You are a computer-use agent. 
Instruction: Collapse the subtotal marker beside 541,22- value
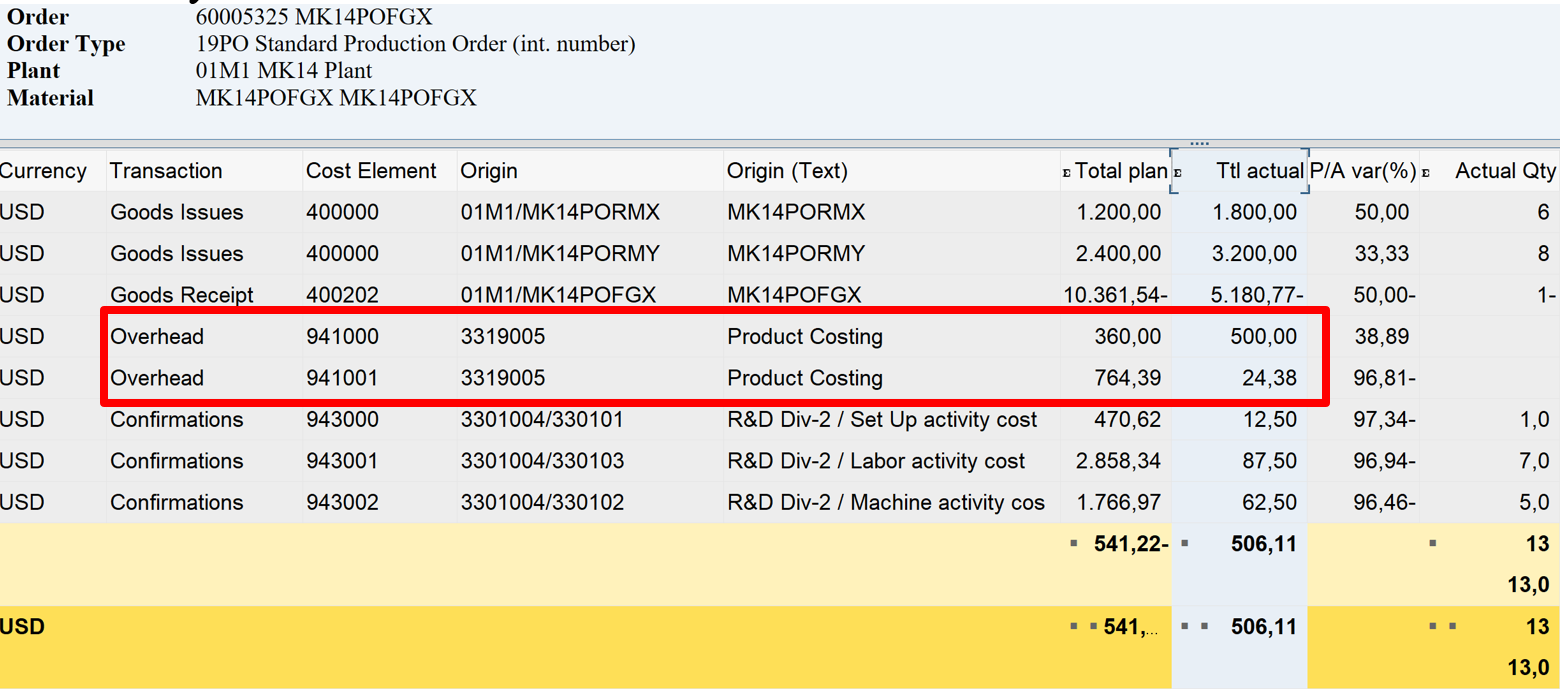point(1074,544)
